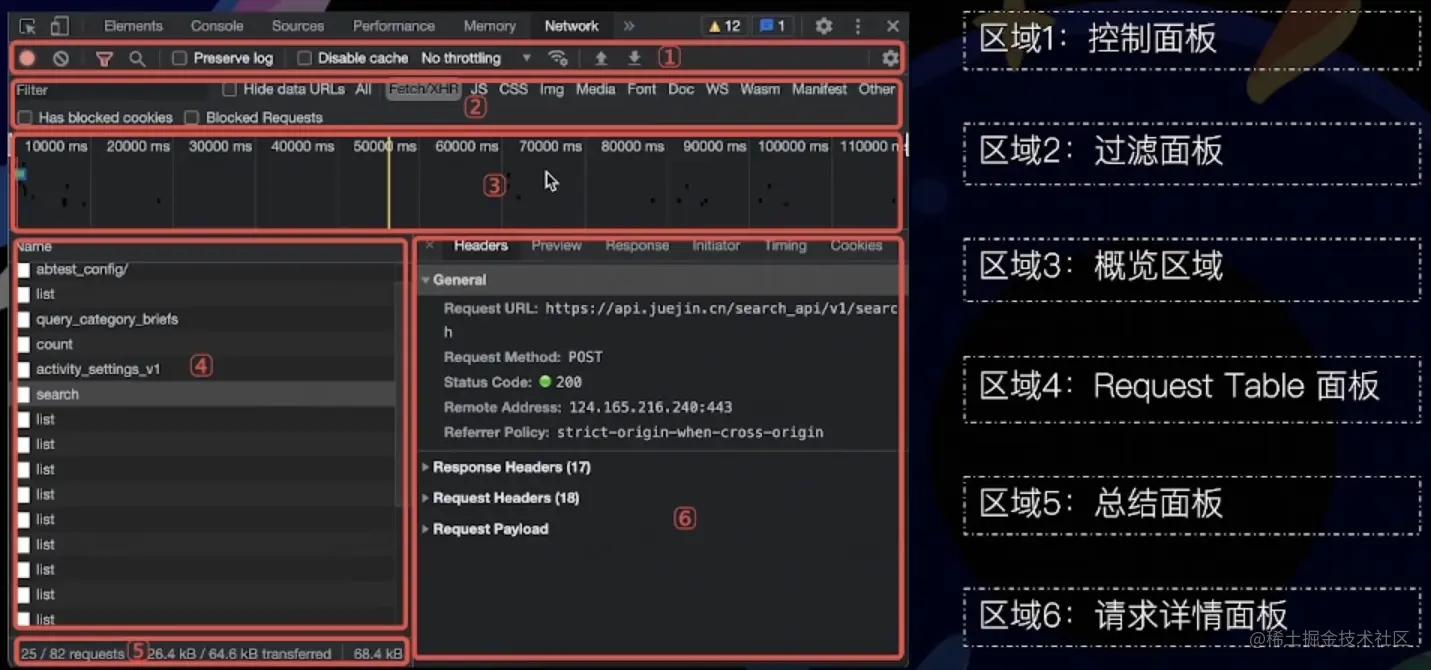Viewport: 1431px width, 670px height.
Task: Enable Disable cache checkbox
Action: (x=305, y=58)
